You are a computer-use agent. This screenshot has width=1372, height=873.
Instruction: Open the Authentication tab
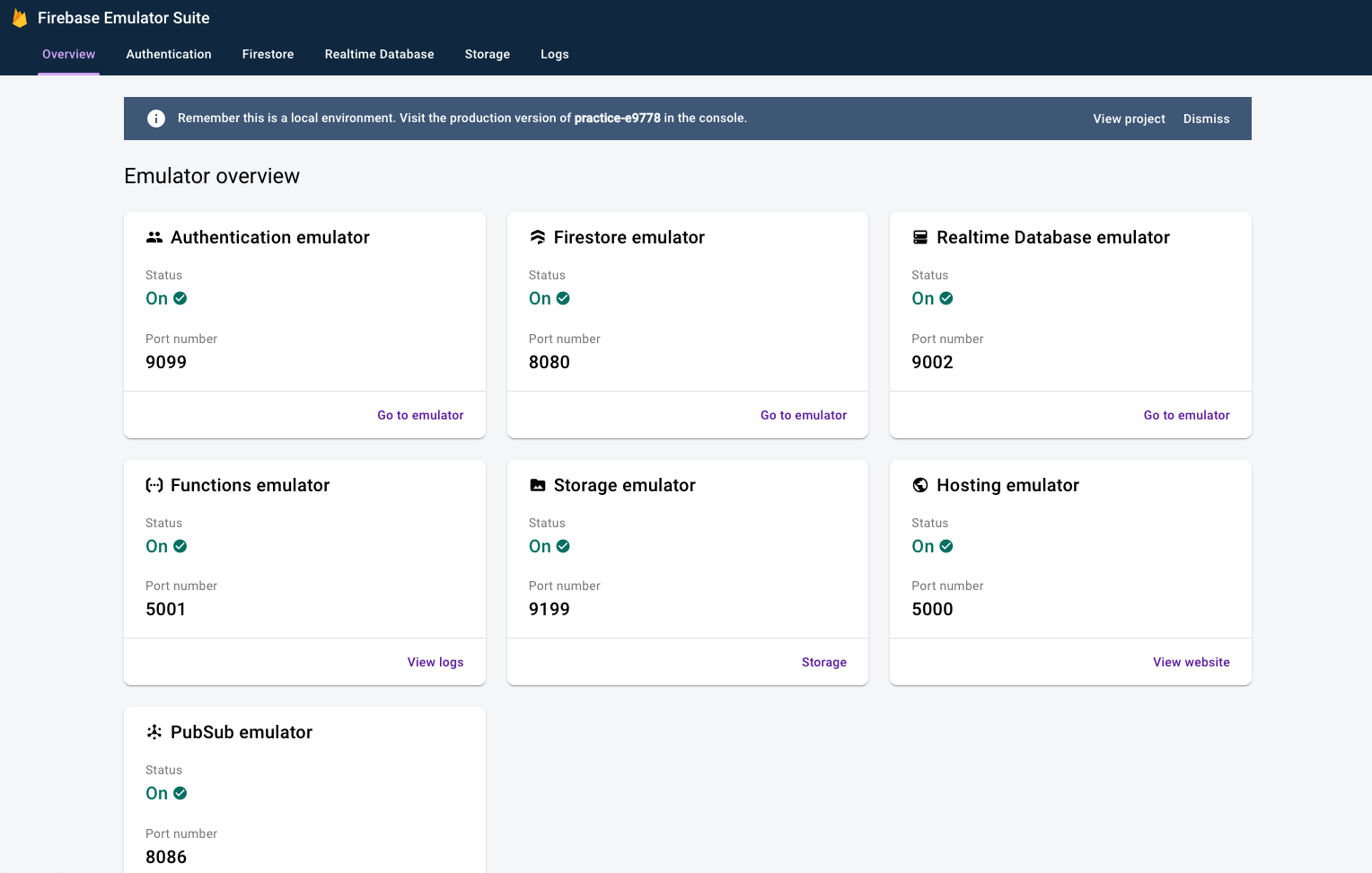pos(169,54)
